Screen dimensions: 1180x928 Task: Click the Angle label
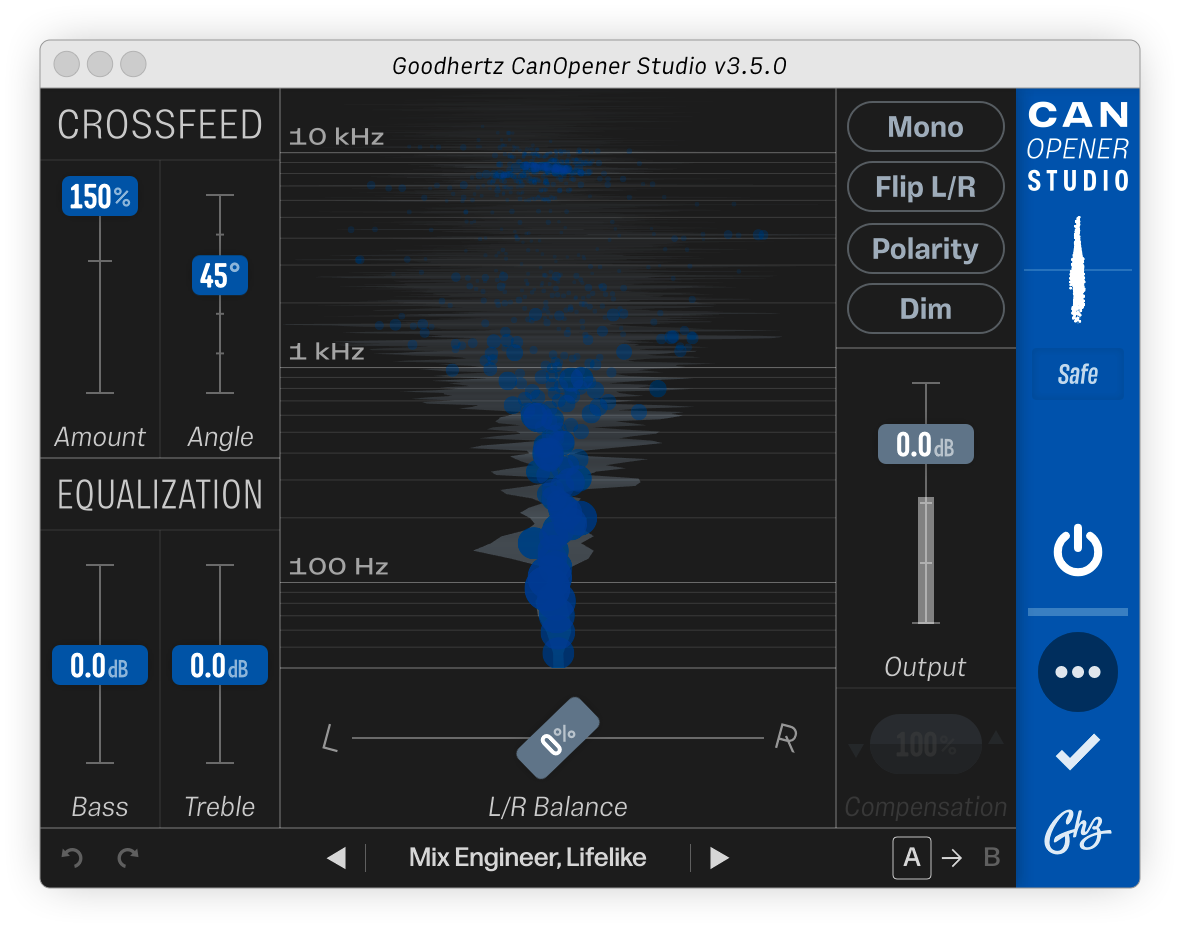220,437
